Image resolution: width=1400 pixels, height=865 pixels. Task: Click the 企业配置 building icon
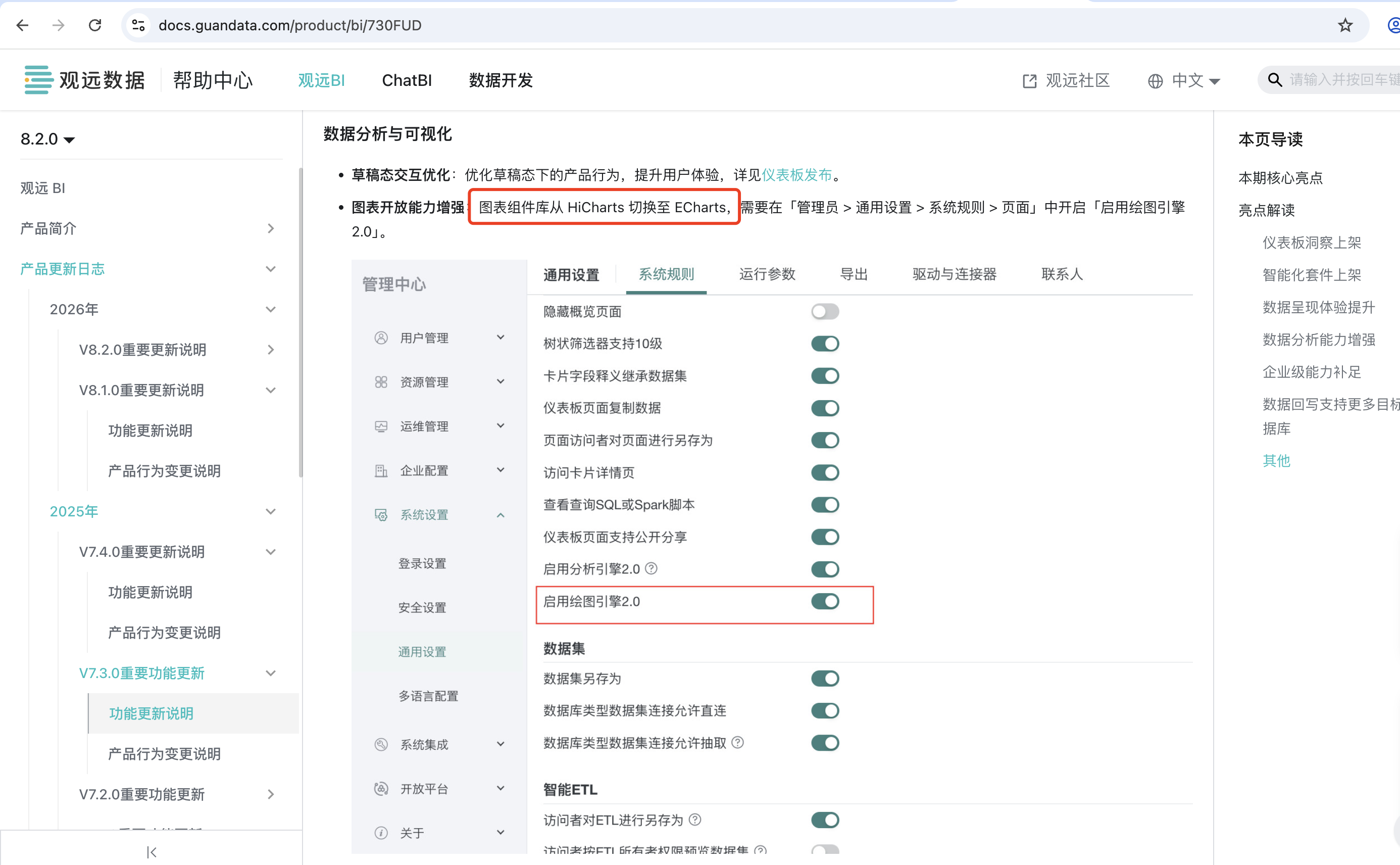[381, 470]
